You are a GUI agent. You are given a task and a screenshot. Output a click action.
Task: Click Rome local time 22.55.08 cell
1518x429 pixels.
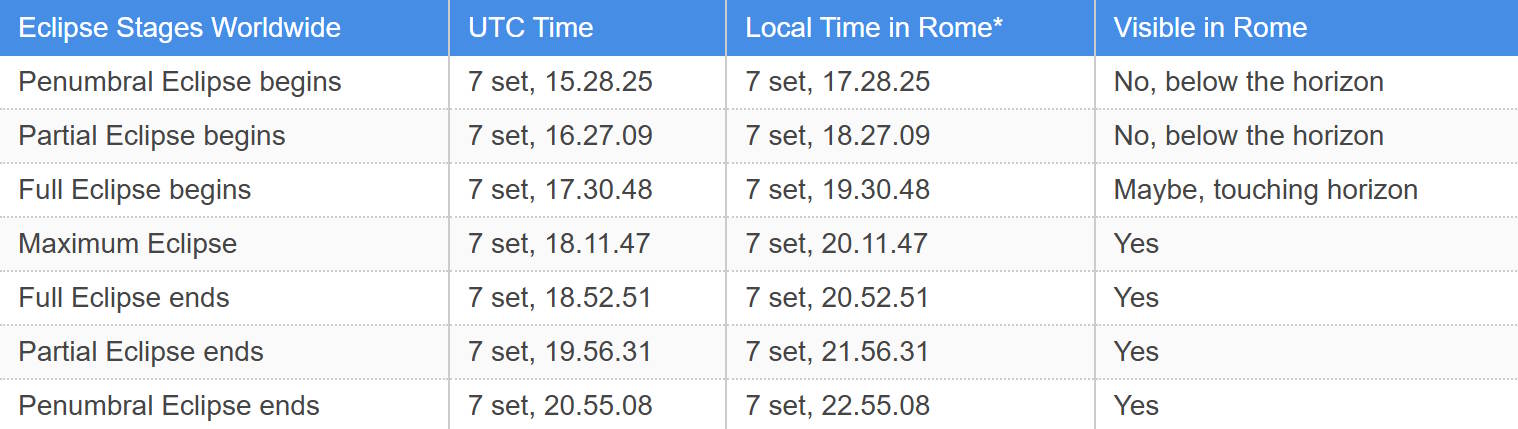[x=838, y=406]
